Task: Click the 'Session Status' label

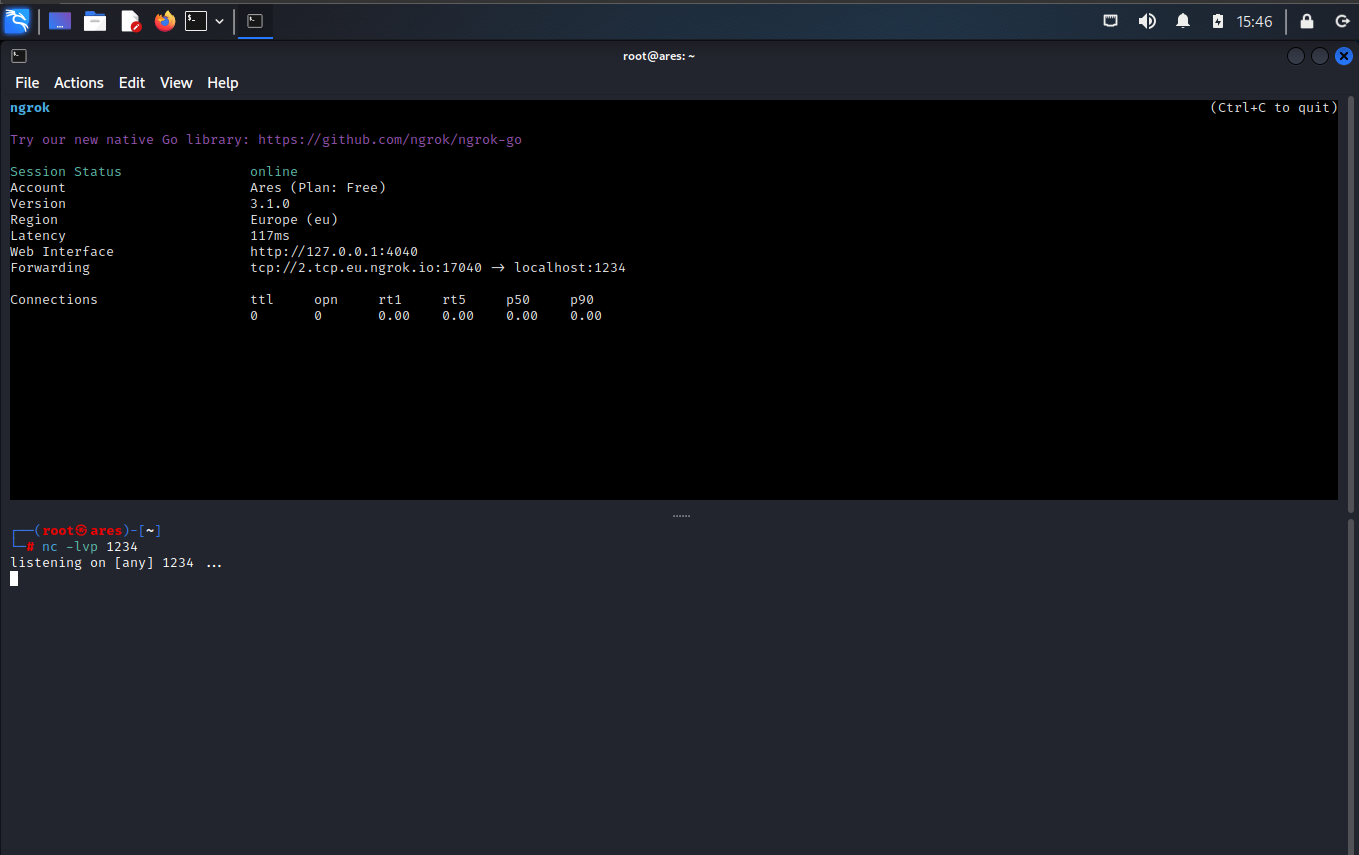Action: [66, 172]
